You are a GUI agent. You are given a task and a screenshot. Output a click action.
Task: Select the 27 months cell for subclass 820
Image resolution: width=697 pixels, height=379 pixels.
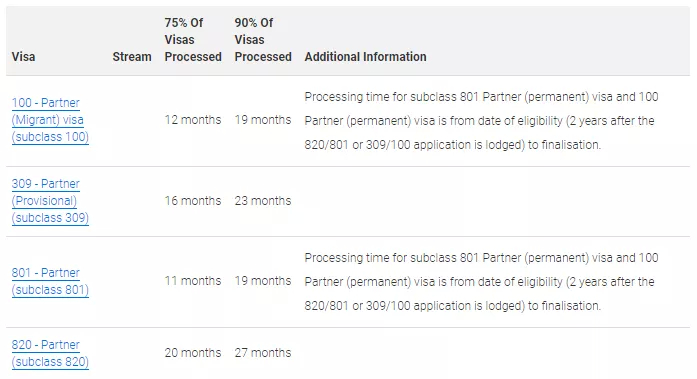[263, 353]
